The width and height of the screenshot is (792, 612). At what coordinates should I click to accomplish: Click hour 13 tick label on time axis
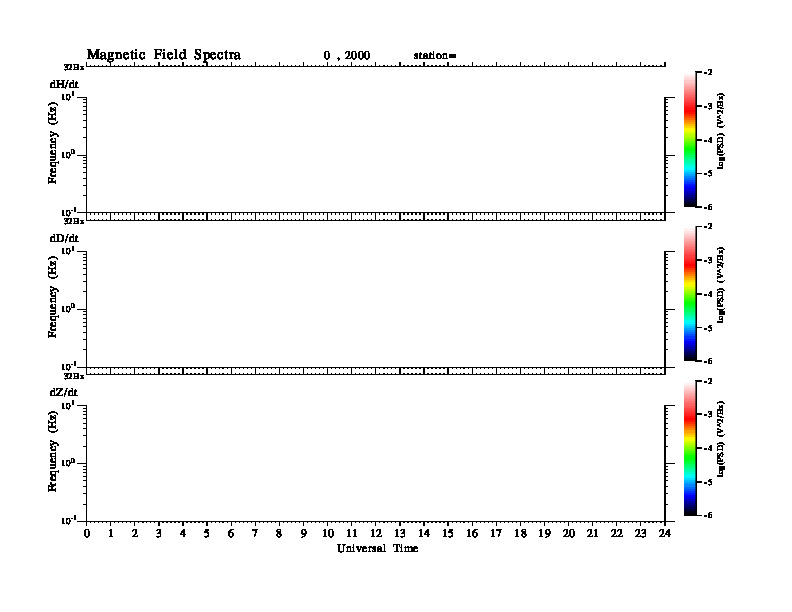pos(400,534)
